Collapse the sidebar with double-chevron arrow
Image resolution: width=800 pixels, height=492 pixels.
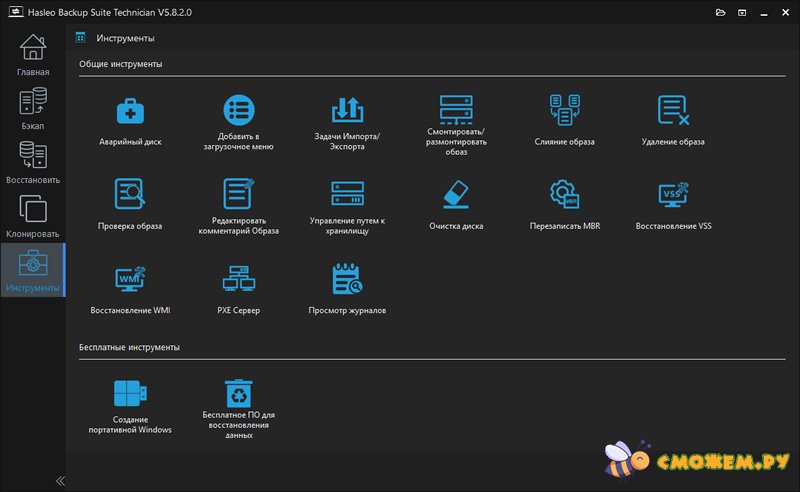[x=60, y=481]
